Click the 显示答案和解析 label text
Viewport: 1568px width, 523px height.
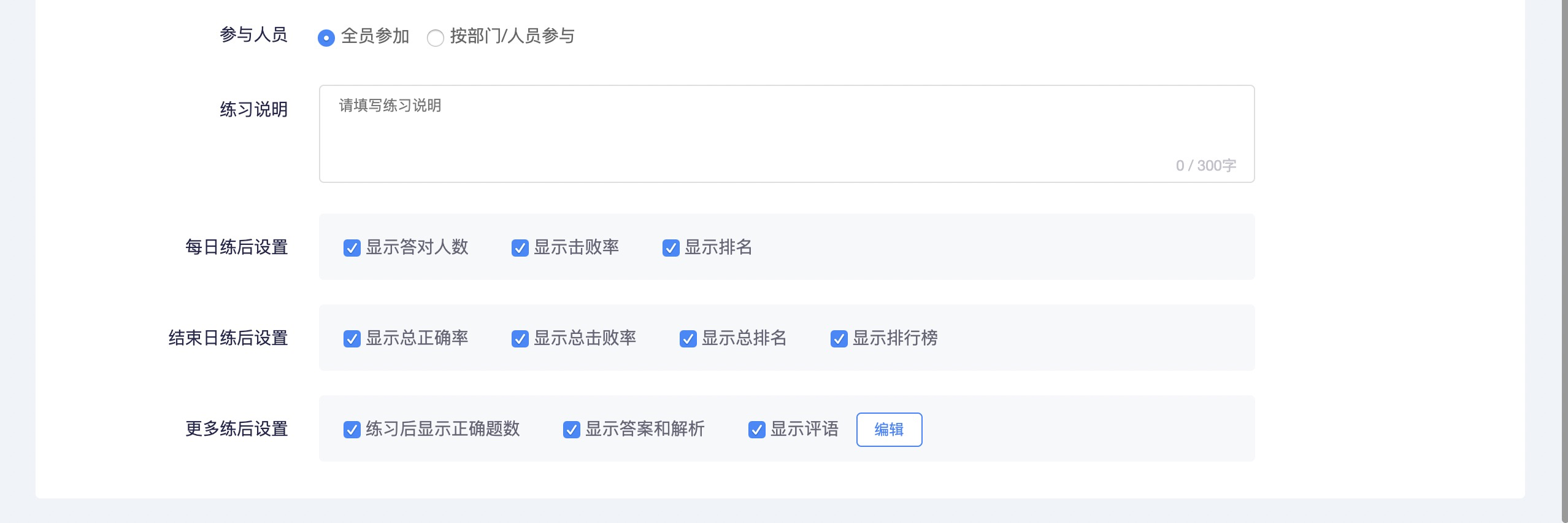tap(645, 429)
